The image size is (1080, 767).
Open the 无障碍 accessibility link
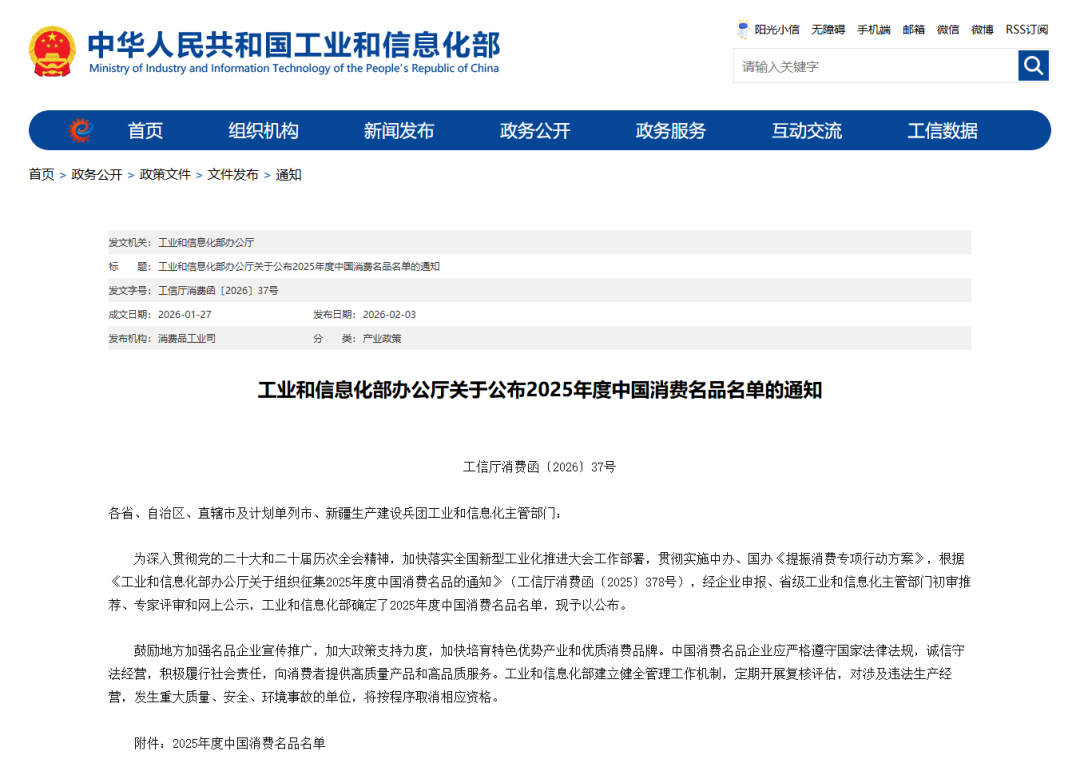[828, 30]
